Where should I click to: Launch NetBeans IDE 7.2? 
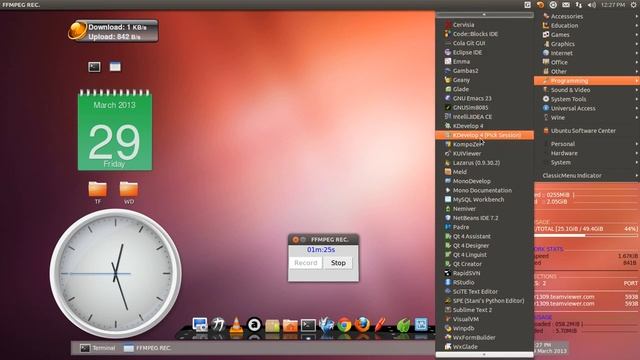484,218
